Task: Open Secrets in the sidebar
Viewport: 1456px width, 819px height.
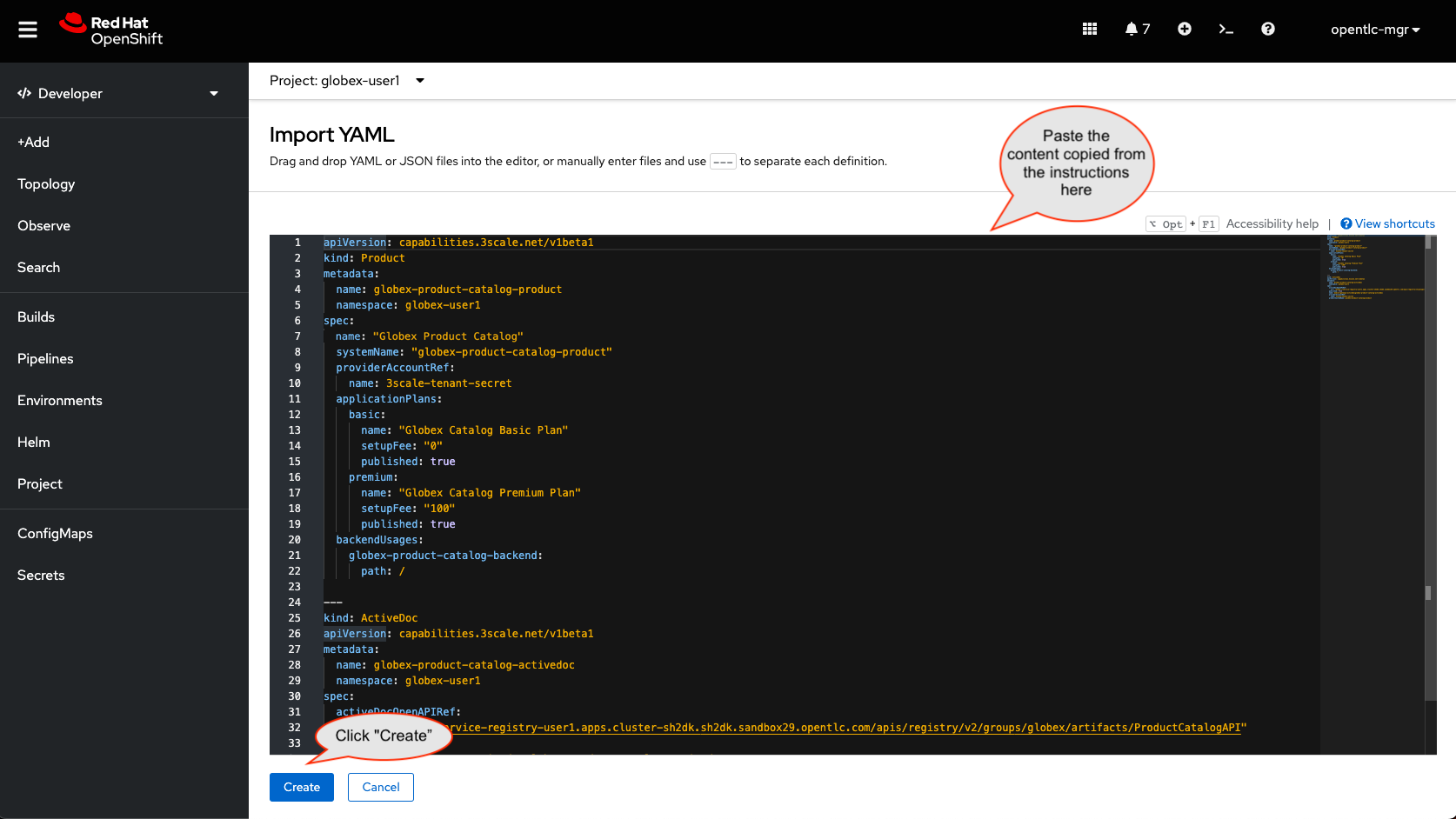Action: (x=41, y=575)
